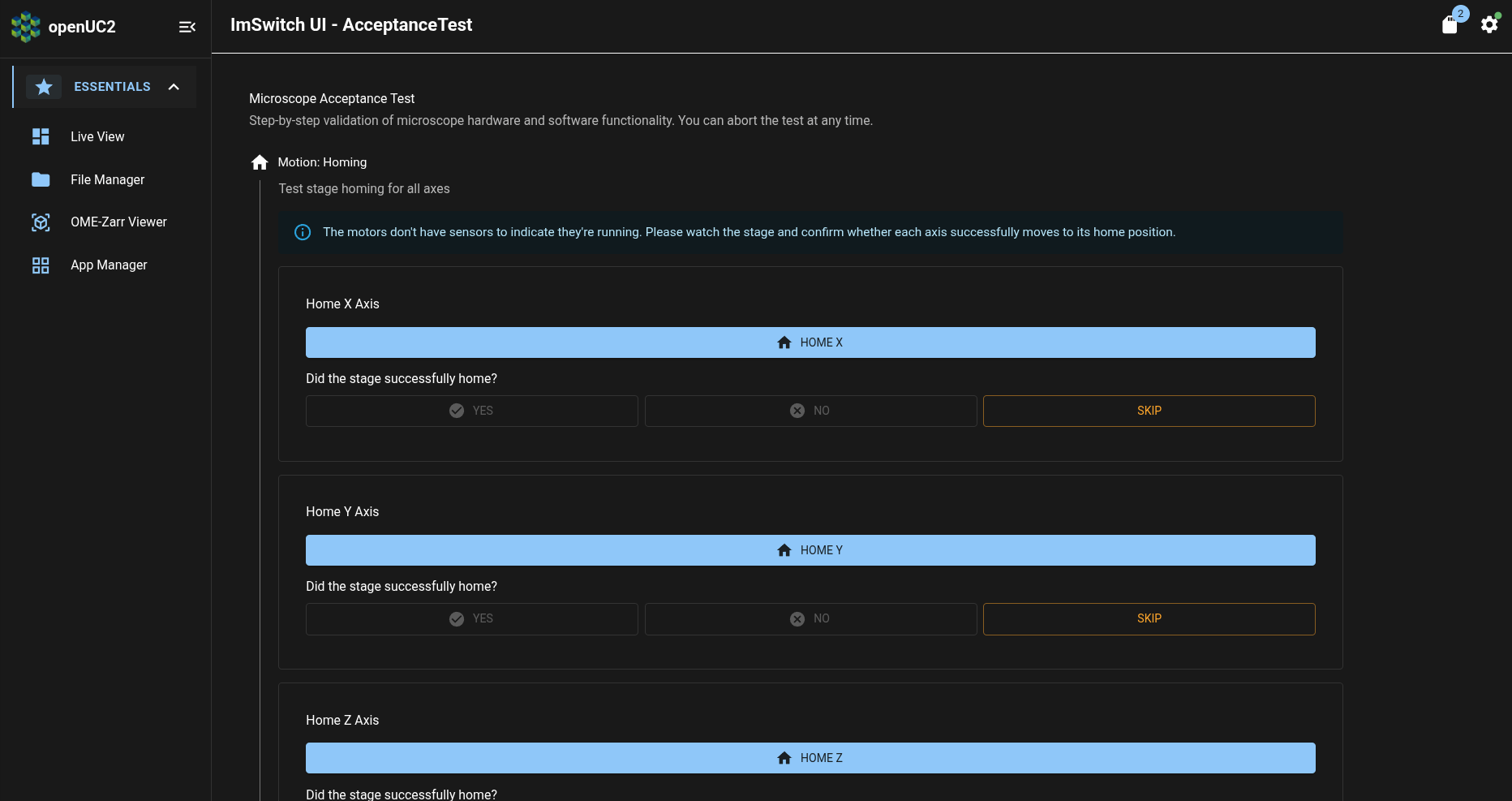
Task: Click the openUC2 logo
Action: click(26, 26)
